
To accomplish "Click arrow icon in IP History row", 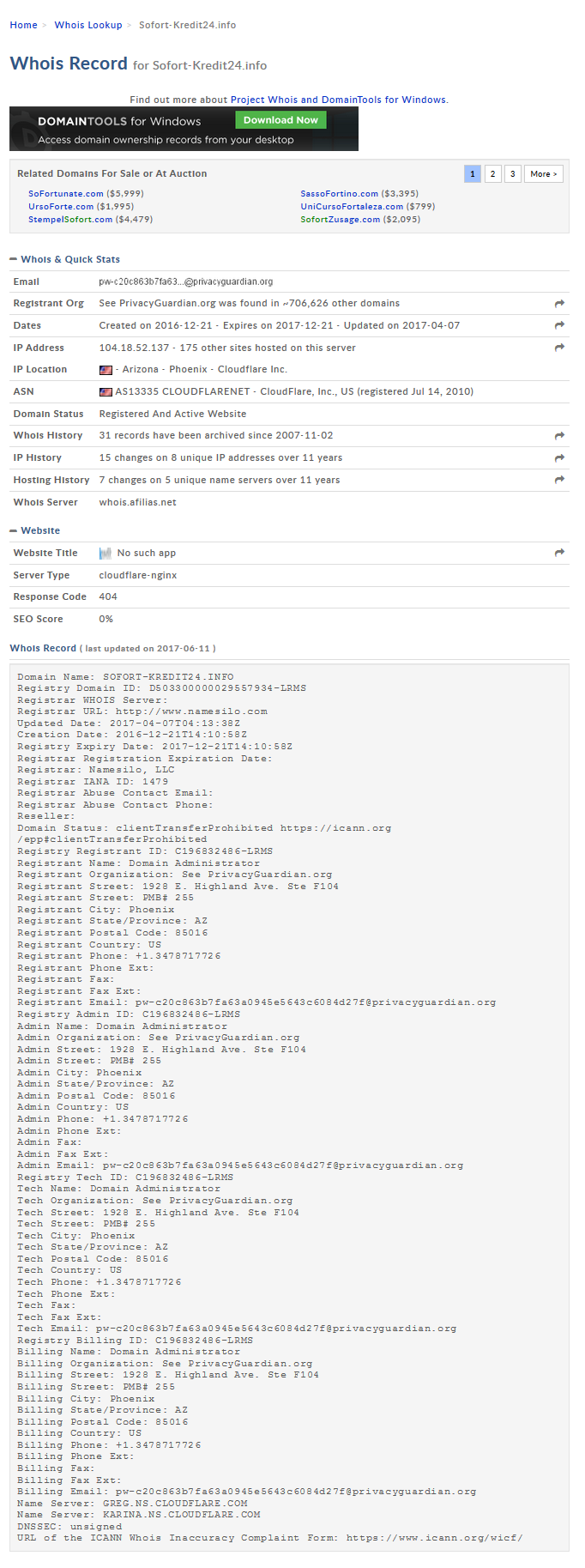I will pyautogui.click(x=559, y=458).
